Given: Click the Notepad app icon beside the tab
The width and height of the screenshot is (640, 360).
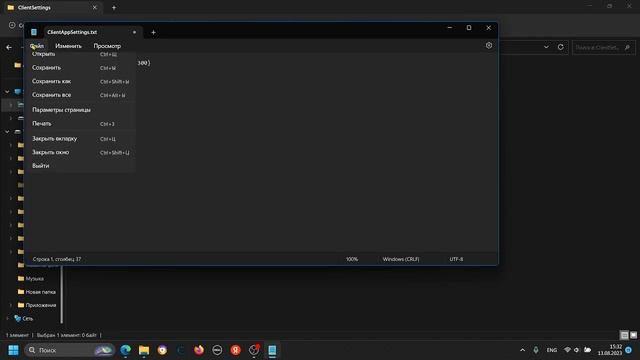Looking at the screenshot, I should pyautogui.click(x=34, y=32).
